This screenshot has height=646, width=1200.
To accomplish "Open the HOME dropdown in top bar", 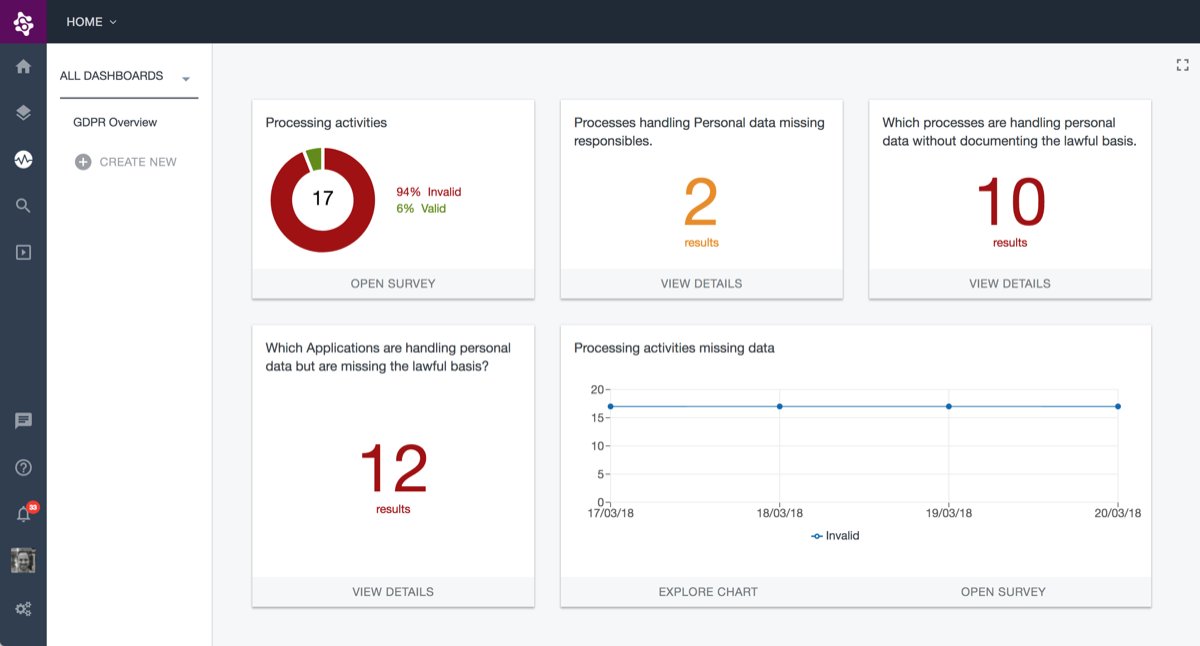I will [91, 22].
